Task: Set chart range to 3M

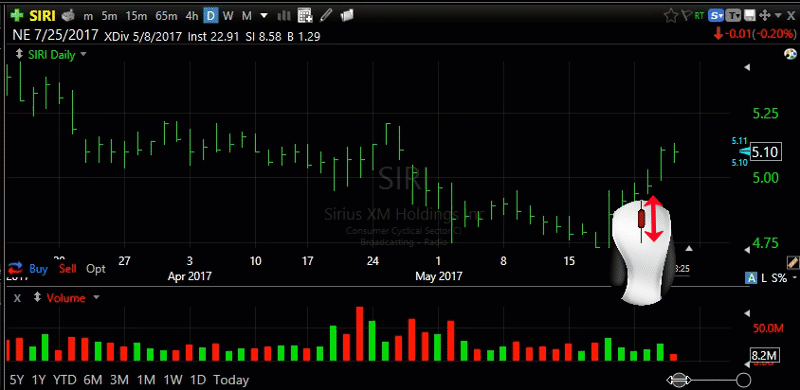Action: coord(119,380)
